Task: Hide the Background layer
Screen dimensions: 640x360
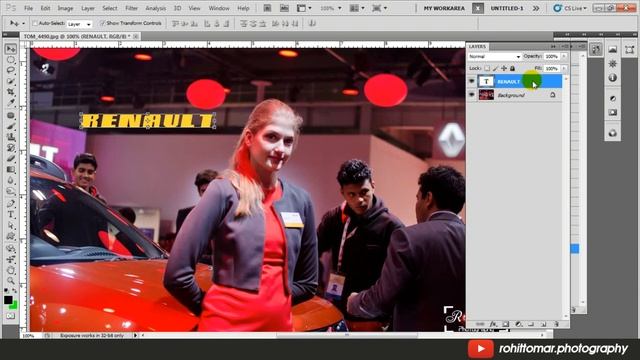Action: coord(472,95)
